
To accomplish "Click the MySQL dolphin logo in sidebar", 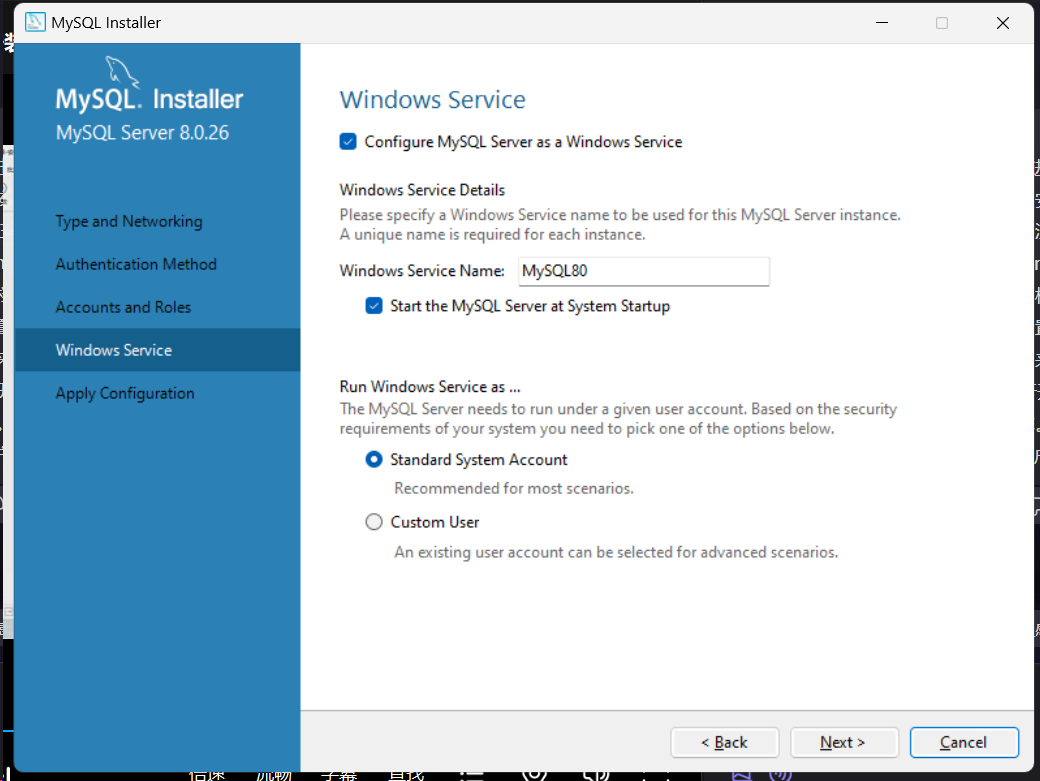I will pos(123,72).
